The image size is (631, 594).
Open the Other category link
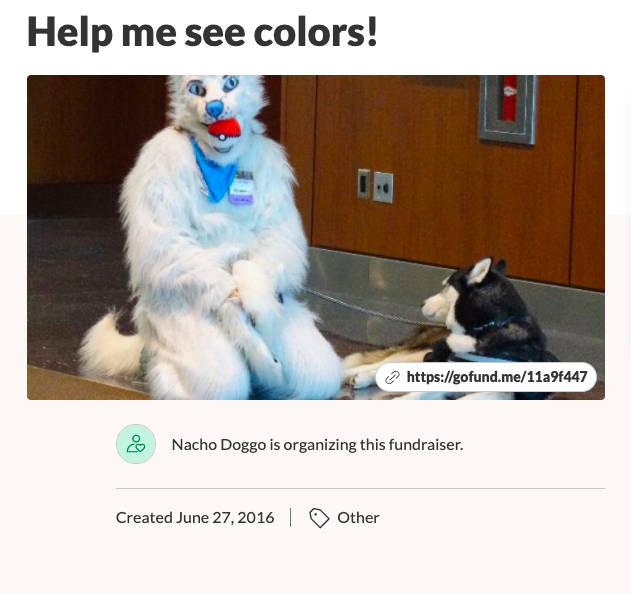pos(358,518)
